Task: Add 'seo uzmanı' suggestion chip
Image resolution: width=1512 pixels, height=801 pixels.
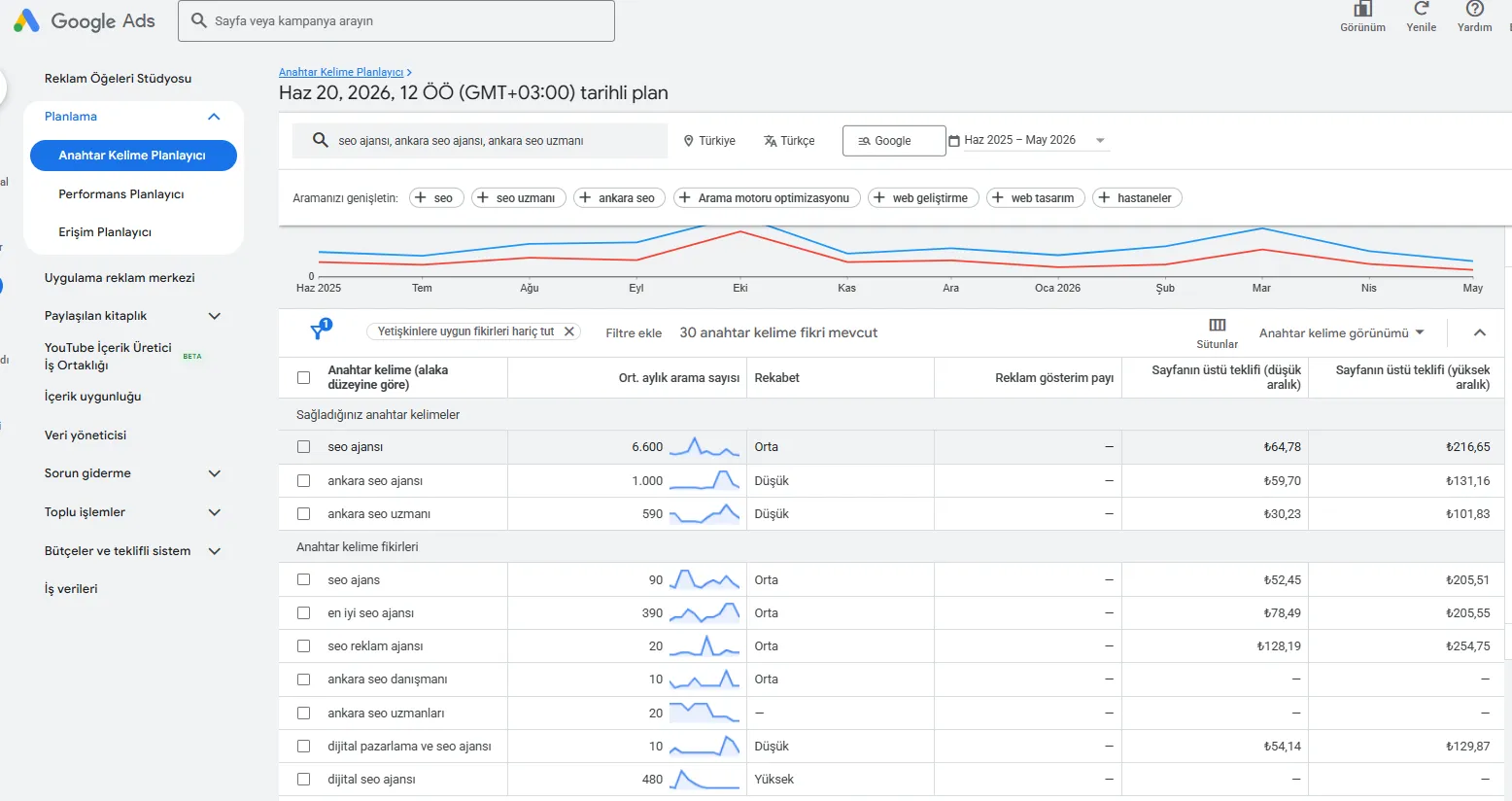Action: (519, 197)
